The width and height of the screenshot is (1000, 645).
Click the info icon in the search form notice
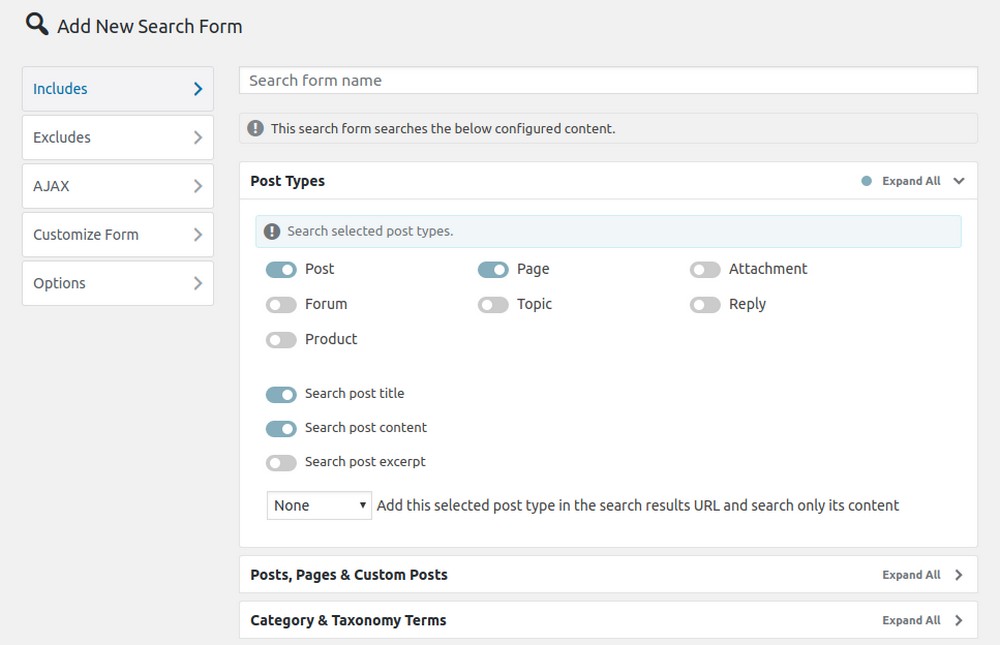256,128
